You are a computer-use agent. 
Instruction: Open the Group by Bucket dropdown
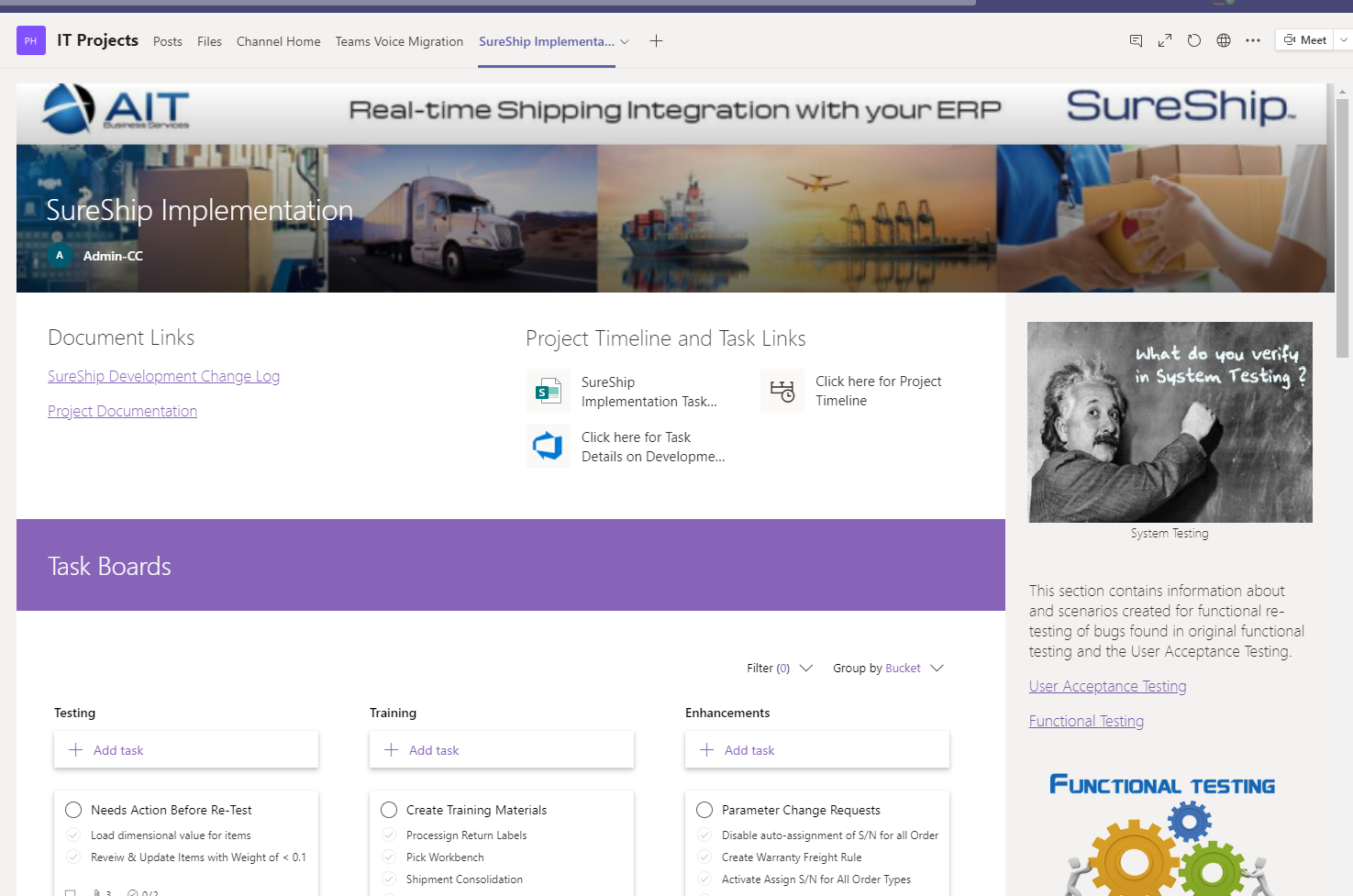[888, 668]
